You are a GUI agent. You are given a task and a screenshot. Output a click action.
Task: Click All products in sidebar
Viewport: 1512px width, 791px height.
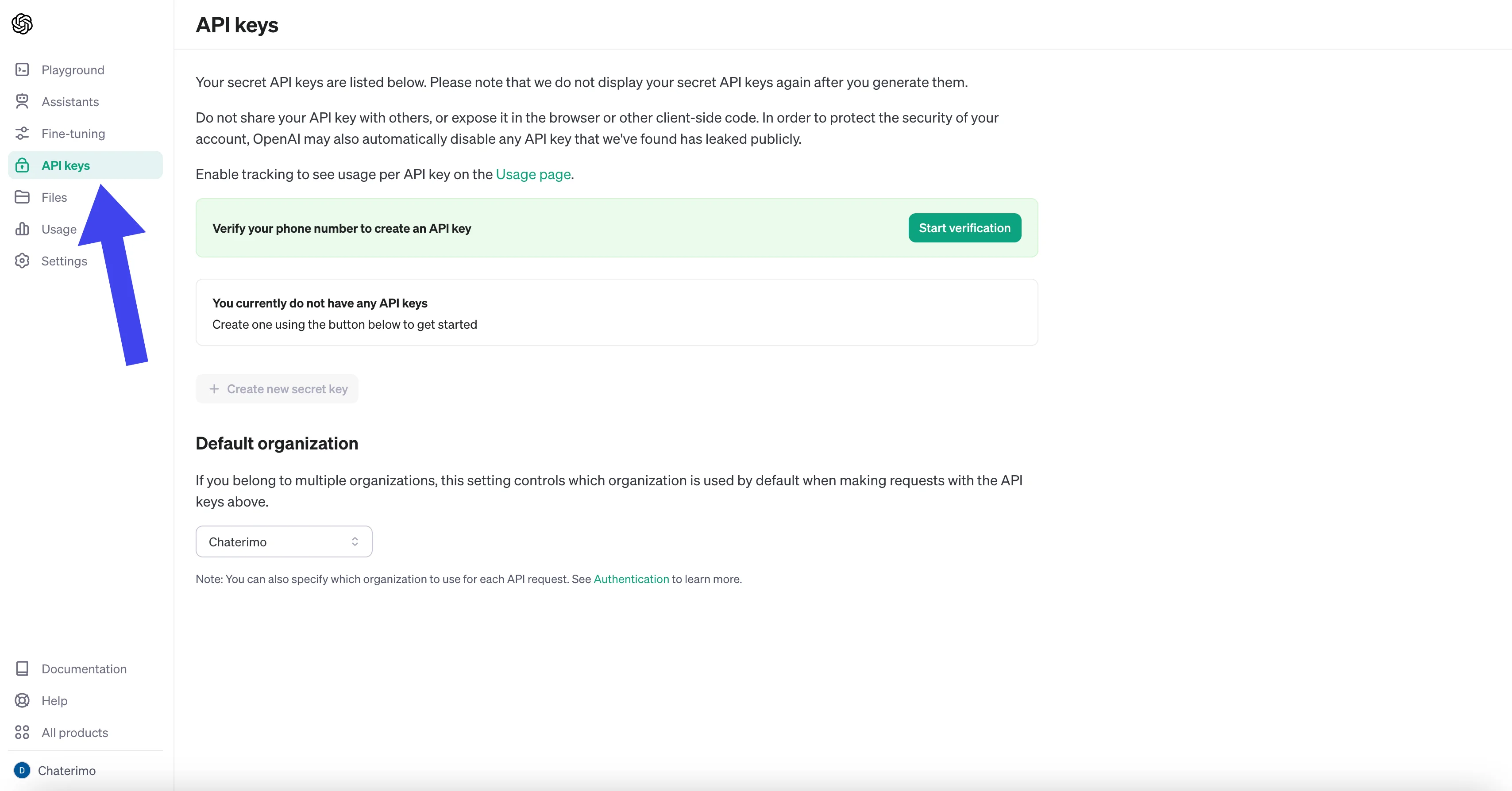74,732
